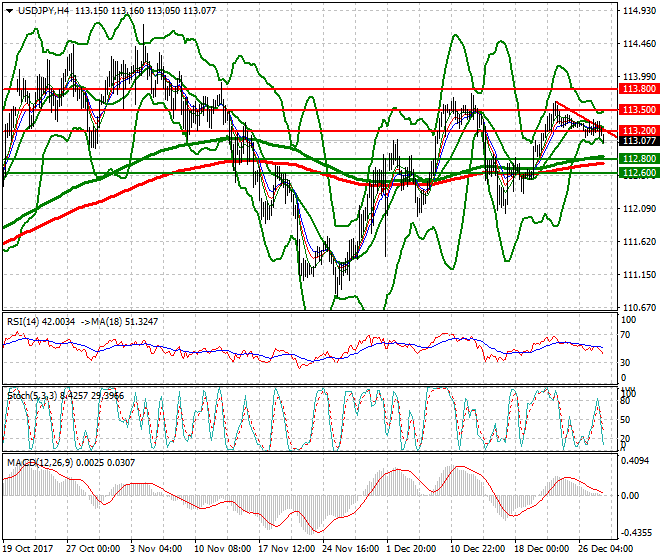Select the green 112.800 support level label
This screenshot has width=660, height=560.
coord(638,159)
